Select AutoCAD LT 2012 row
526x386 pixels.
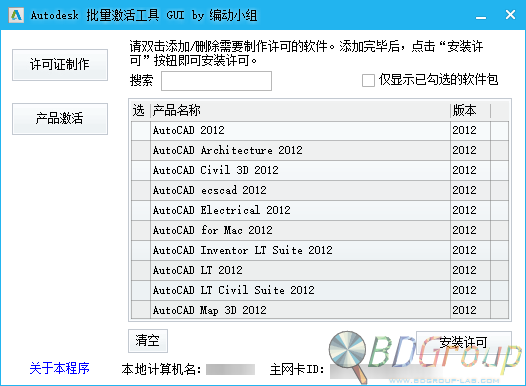click(320, 270)
